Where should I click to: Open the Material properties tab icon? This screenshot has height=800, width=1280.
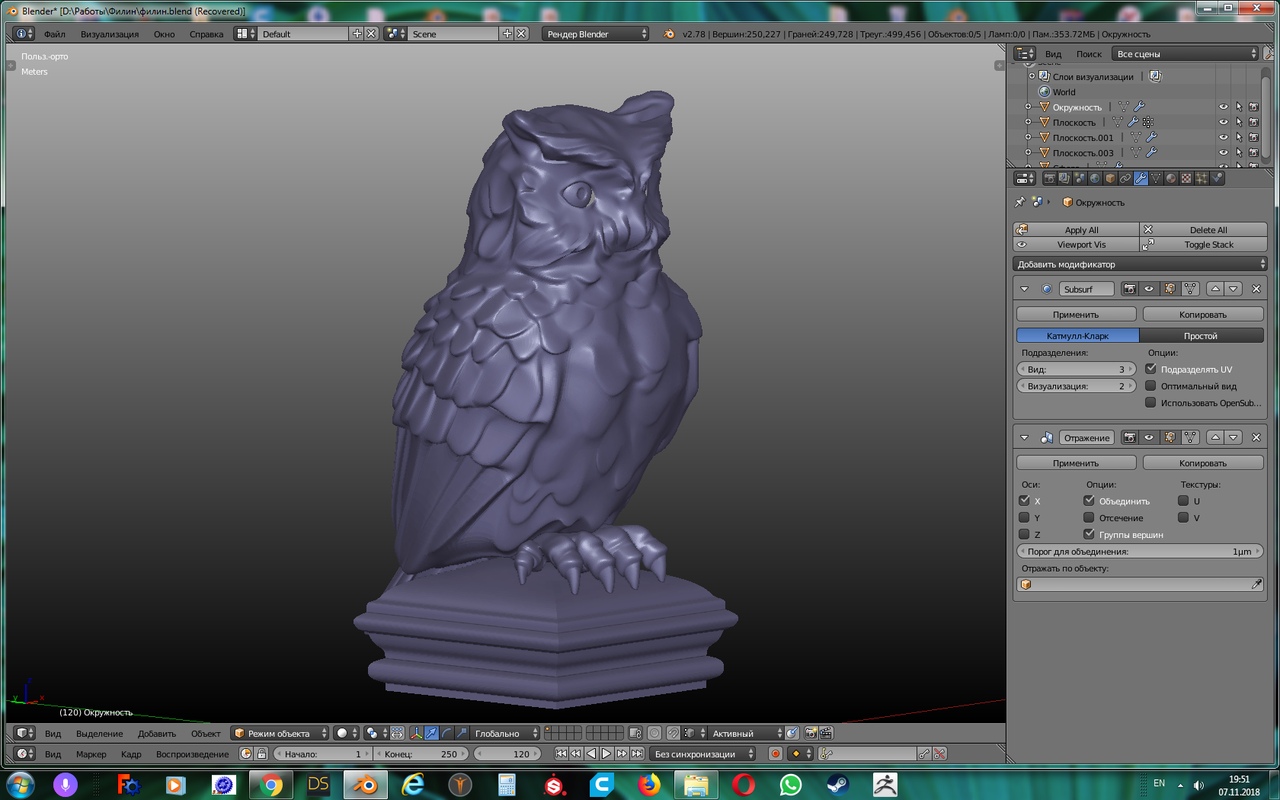coord(1171,179)
